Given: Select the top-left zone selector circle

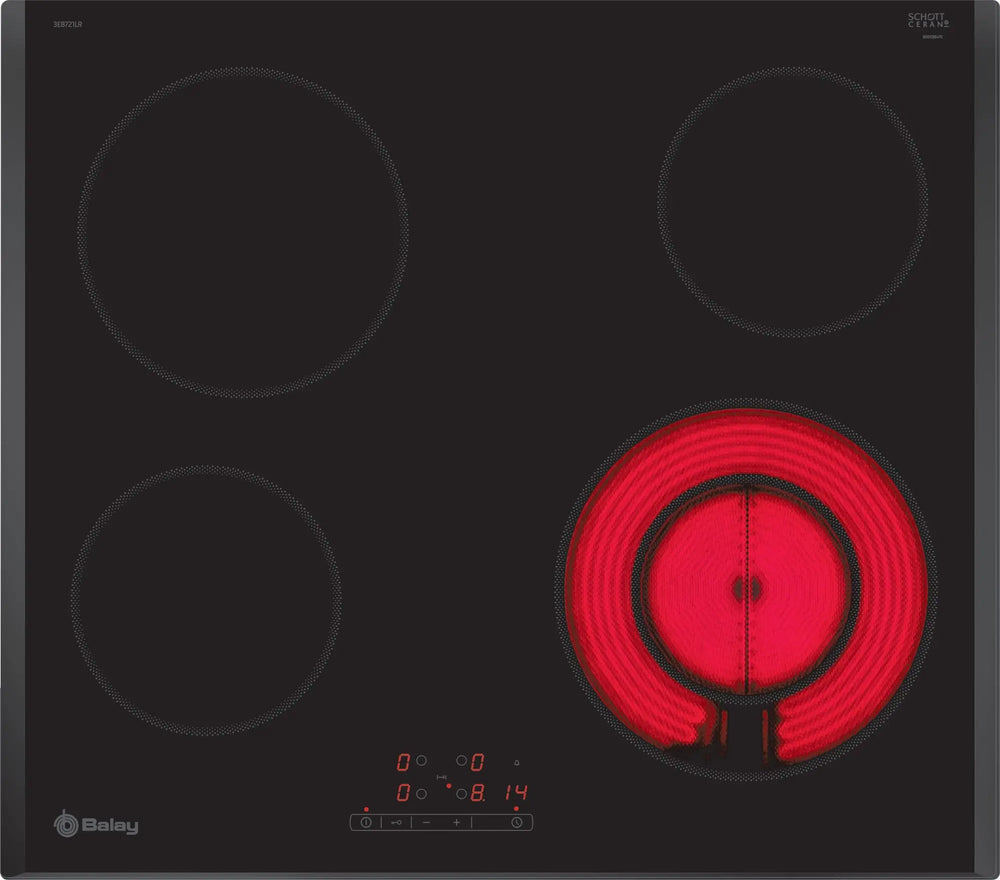Looking at the screenshot, I should tap(422, 761).
